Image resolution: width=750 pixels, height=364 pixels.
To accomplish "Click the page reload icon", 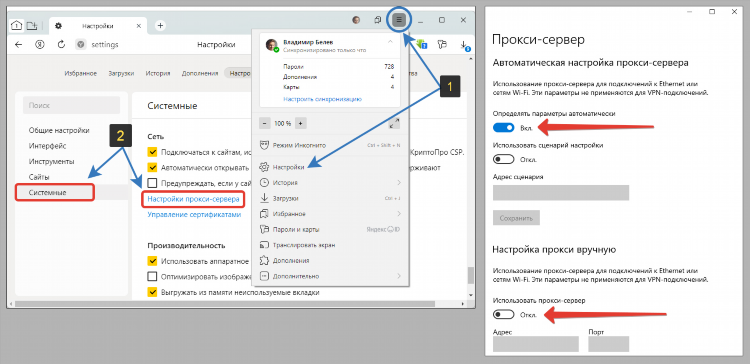I will (x=61, y=44).
